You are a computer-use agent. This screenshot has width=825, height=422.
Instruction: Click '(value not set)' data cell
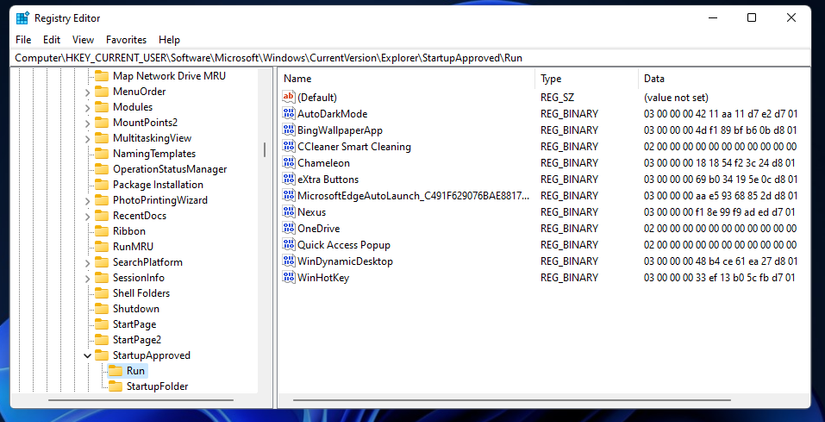coord(676,97)
